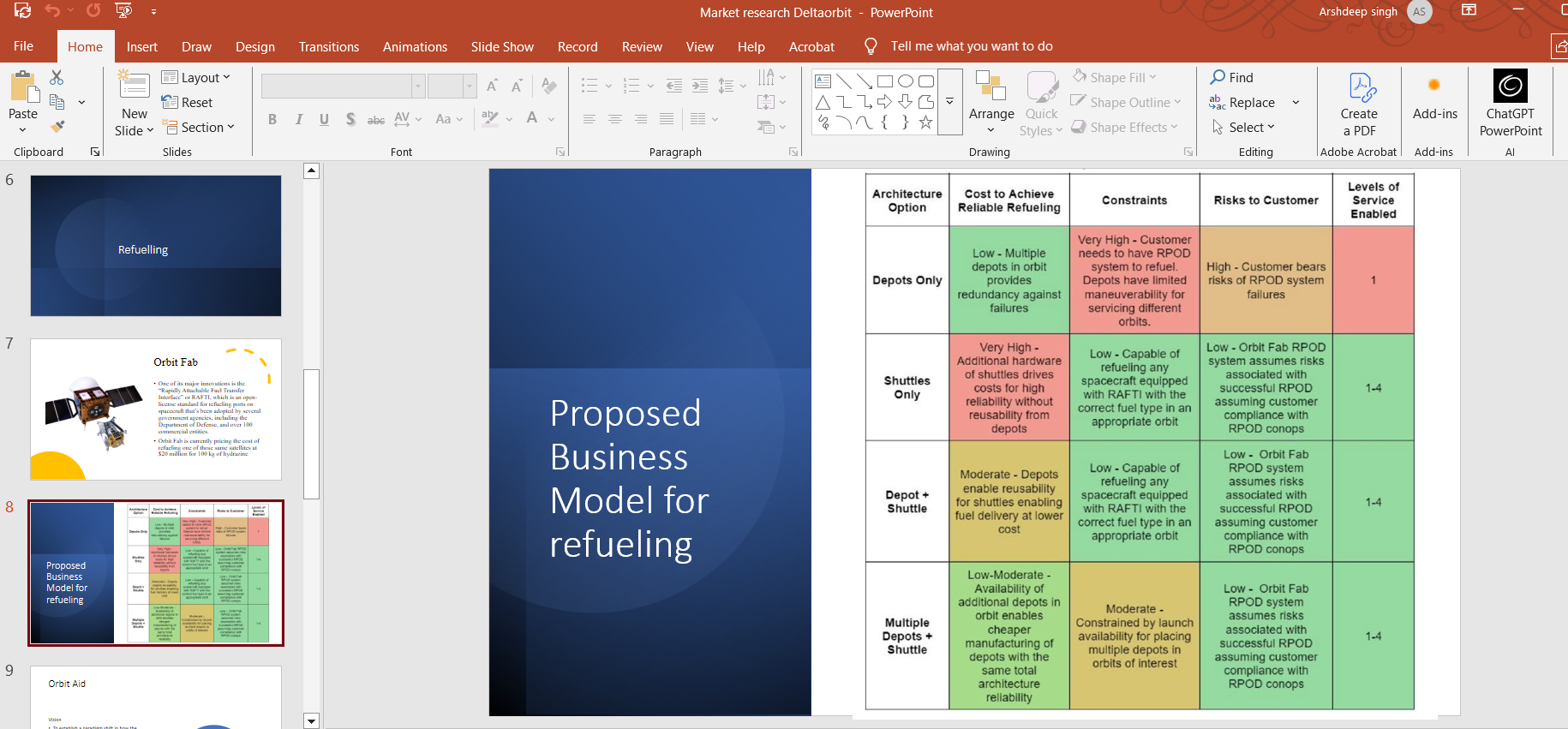Open the Slide Show tab
The height and width of the screenshot is (729, 1568).
(x=501, y=47)
